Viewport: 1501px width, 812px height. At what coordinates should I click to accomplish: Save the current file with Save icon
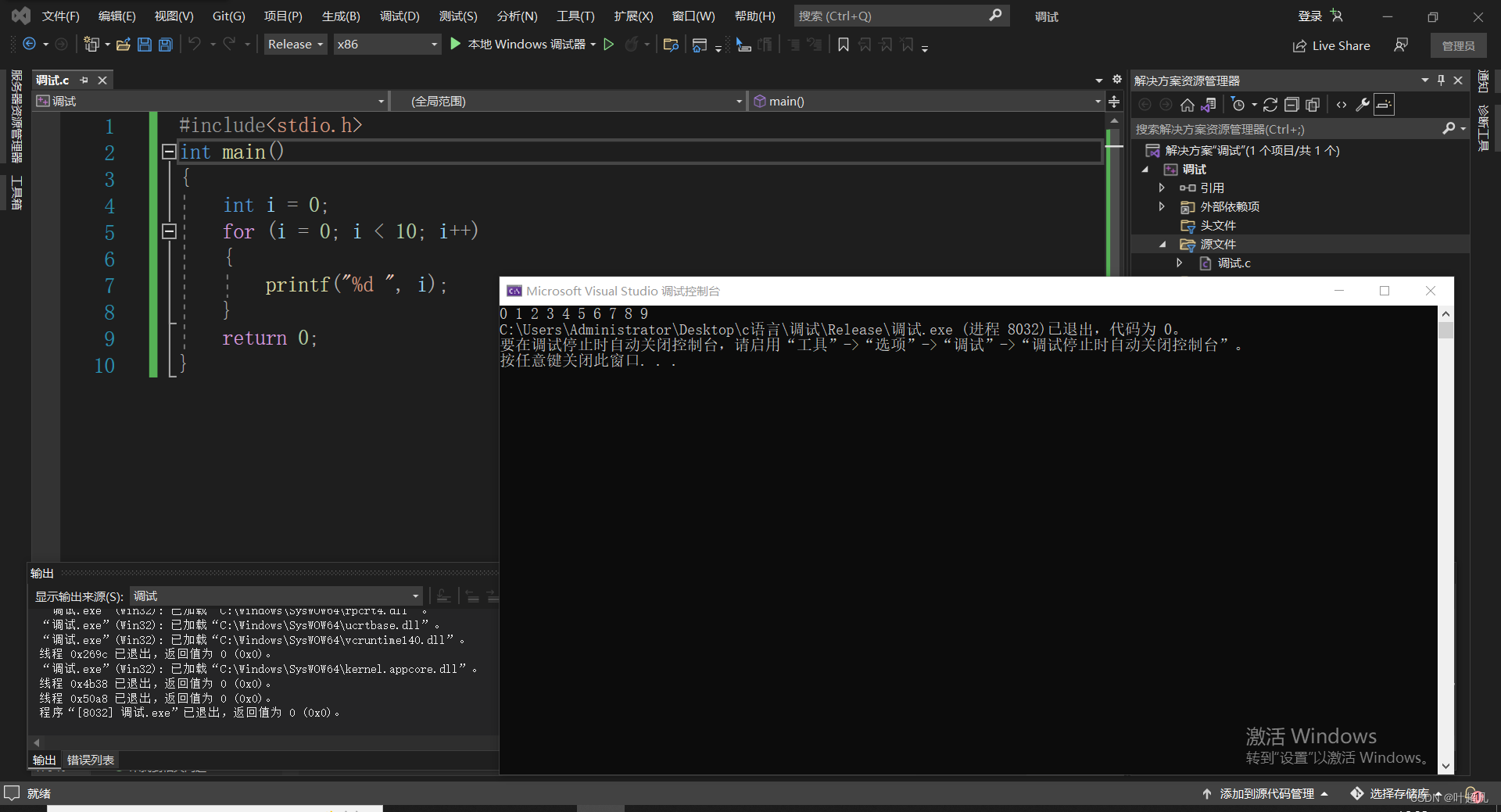pyautogui.click(x=144, y=45)
